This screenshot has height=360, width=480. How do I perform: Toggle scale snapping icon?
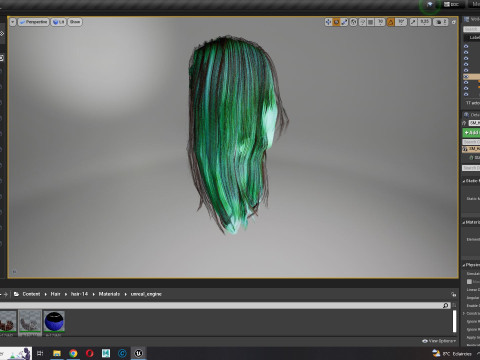[413, 22]
